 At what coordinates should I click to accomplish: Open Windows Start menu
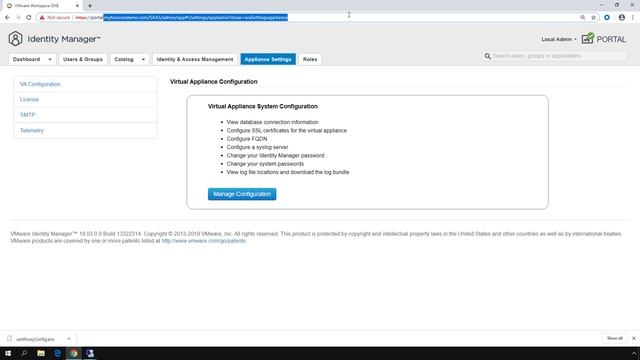pos(8,353)
